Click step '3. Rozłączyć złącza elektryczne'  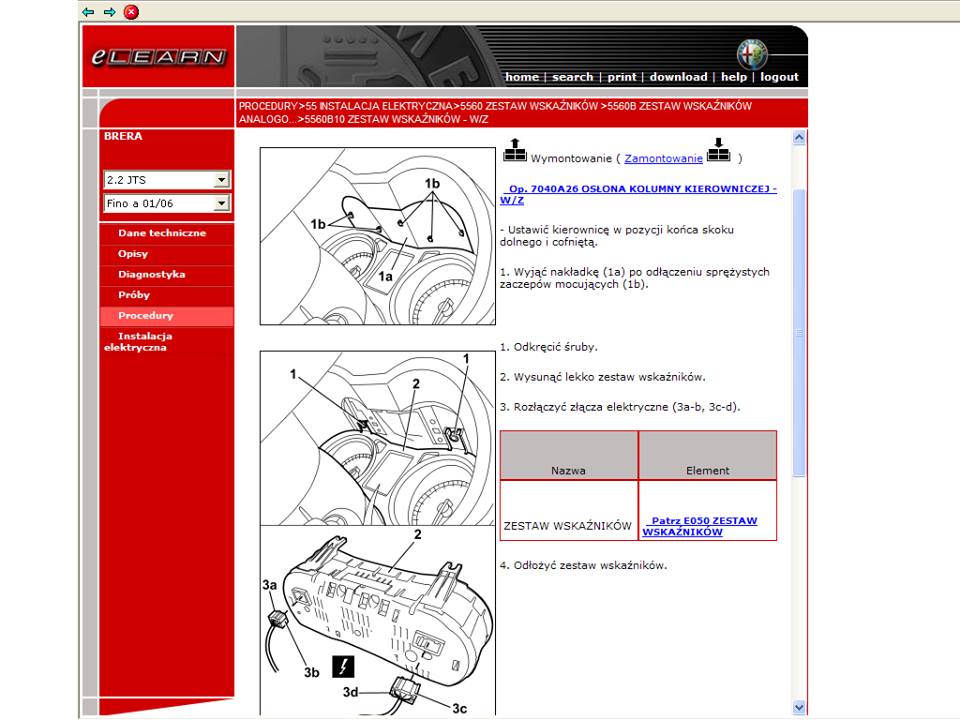[620, 407]
